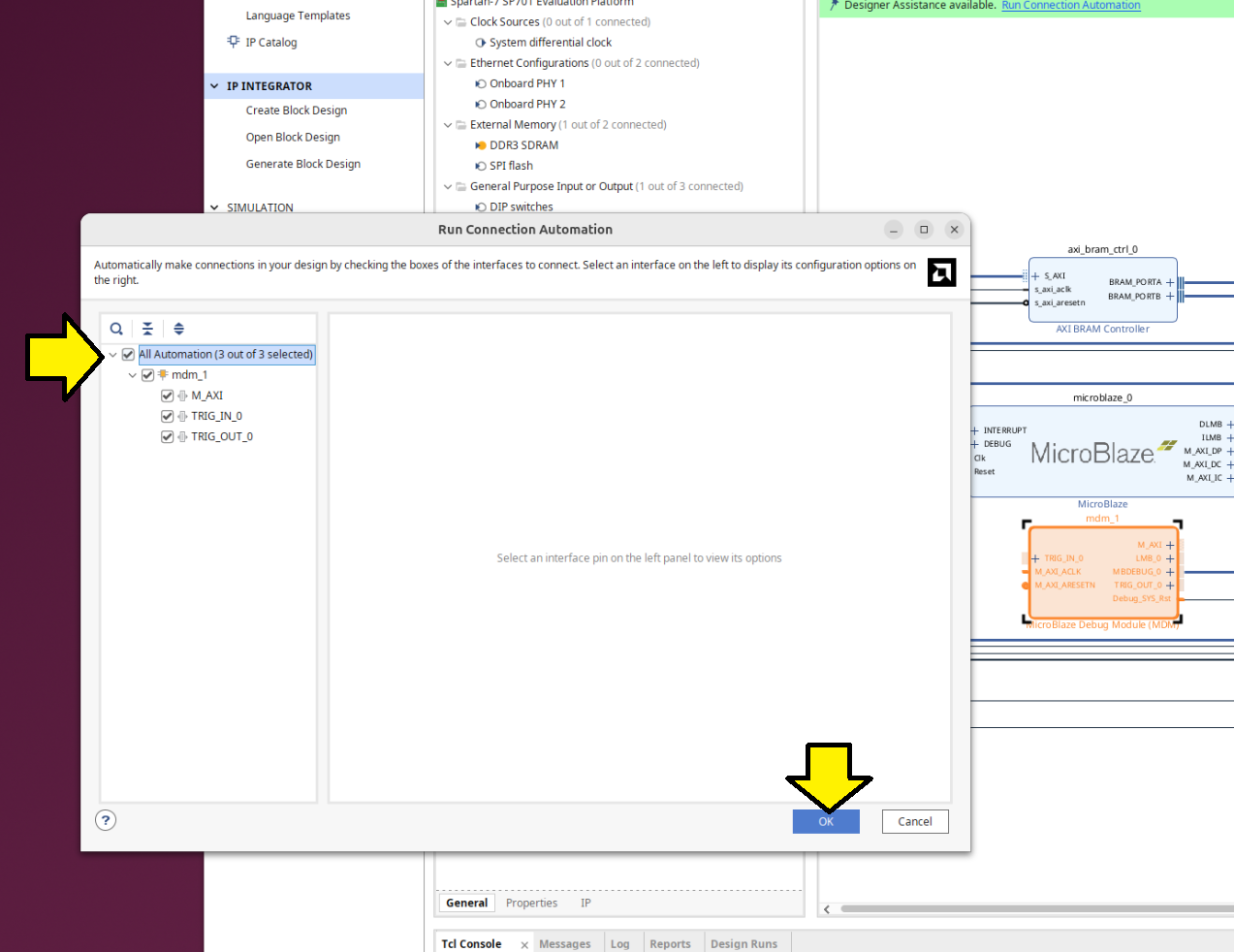Collapse the External Memory section
Screen dimensions: 1234x952
(447, 124)
